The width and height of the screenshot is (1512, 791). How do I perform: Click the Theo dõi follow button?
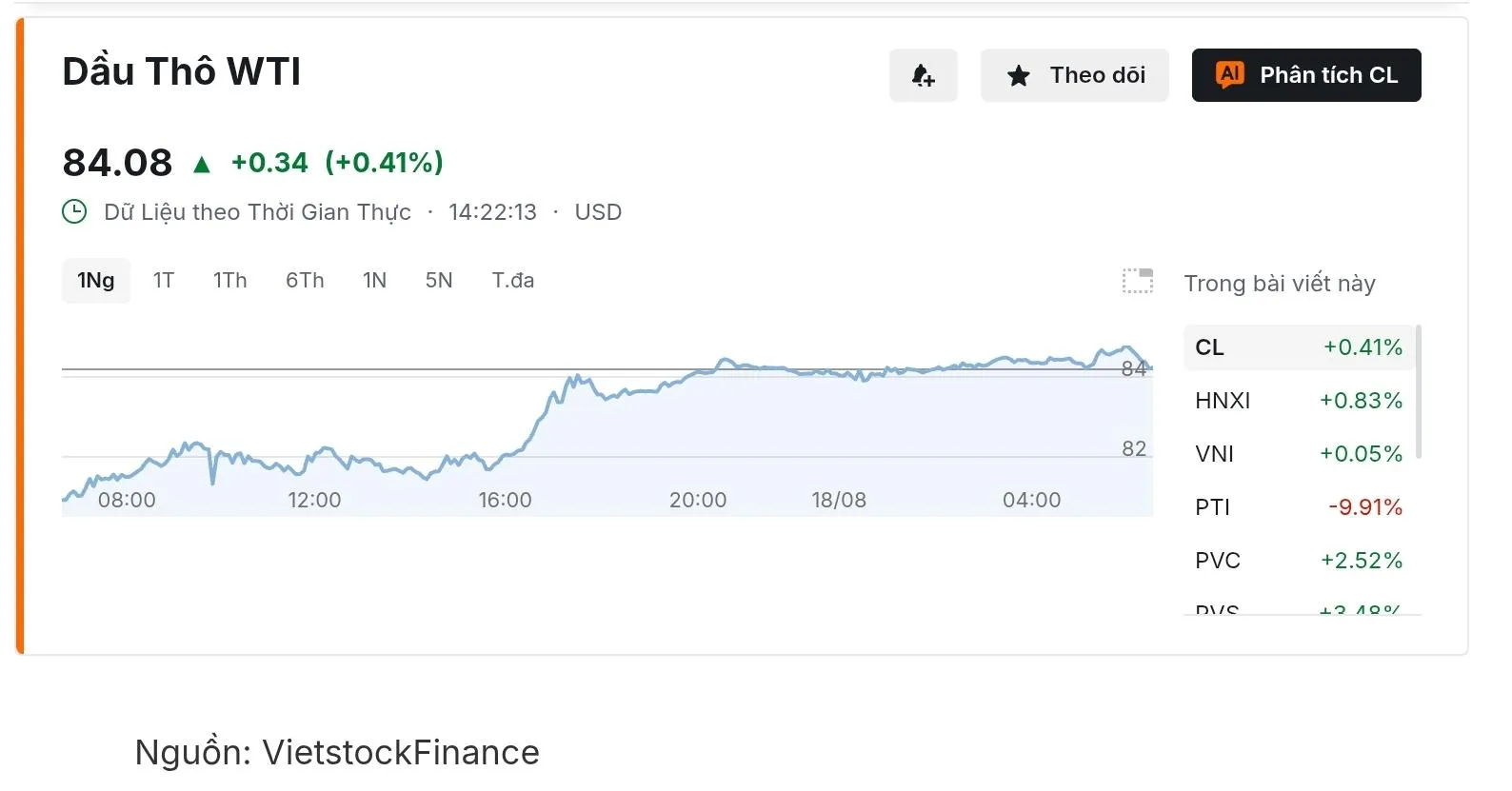(x=1074, y=75)
